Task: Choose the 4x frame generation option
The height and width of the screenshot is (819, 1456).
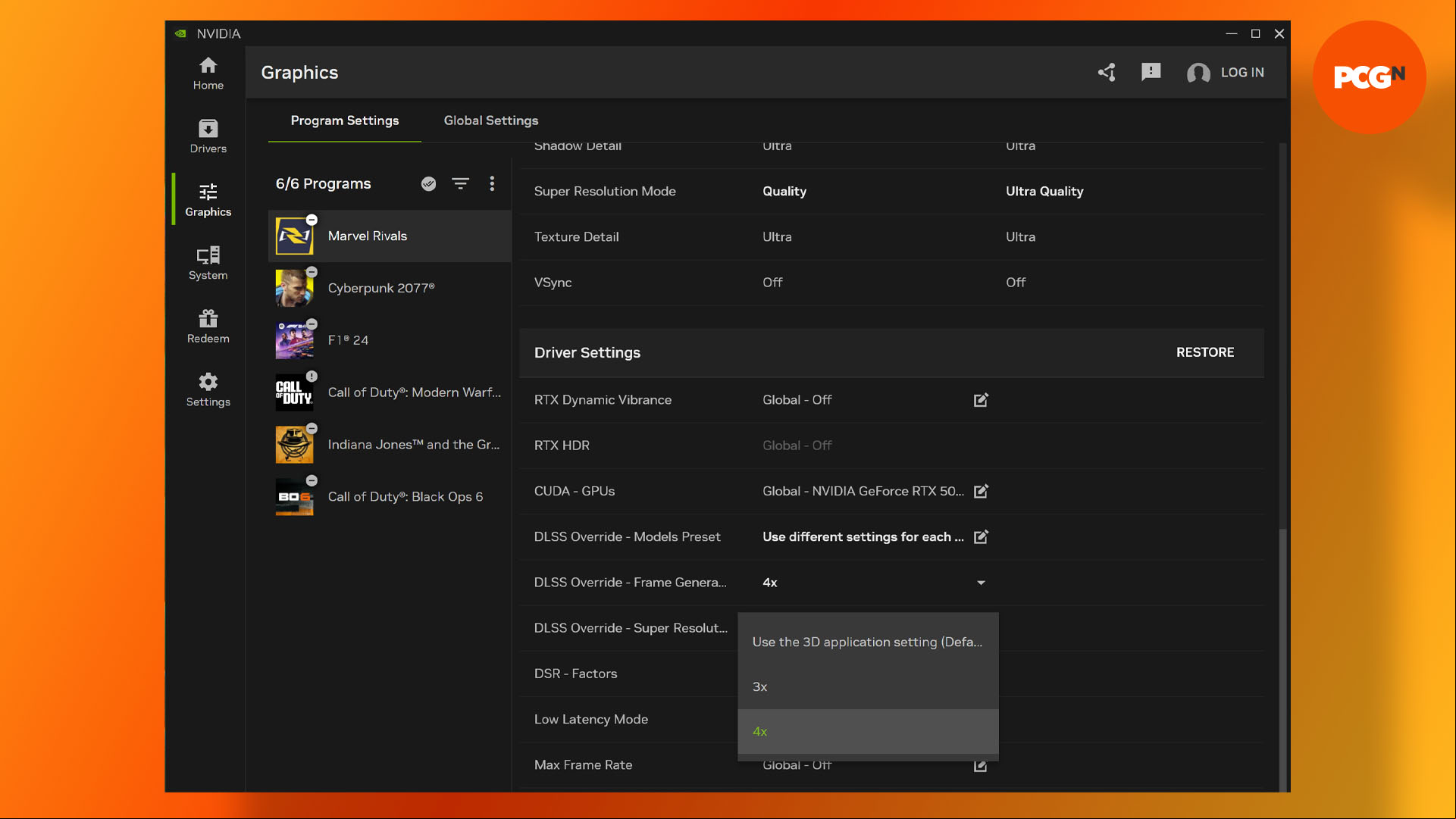Action: click(868, 731)
